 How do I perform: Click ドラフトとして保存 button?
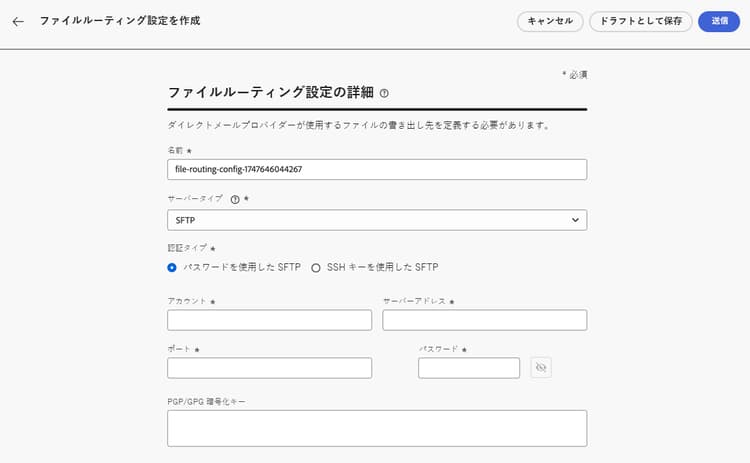pyautogui.click(x=641, y=21)
